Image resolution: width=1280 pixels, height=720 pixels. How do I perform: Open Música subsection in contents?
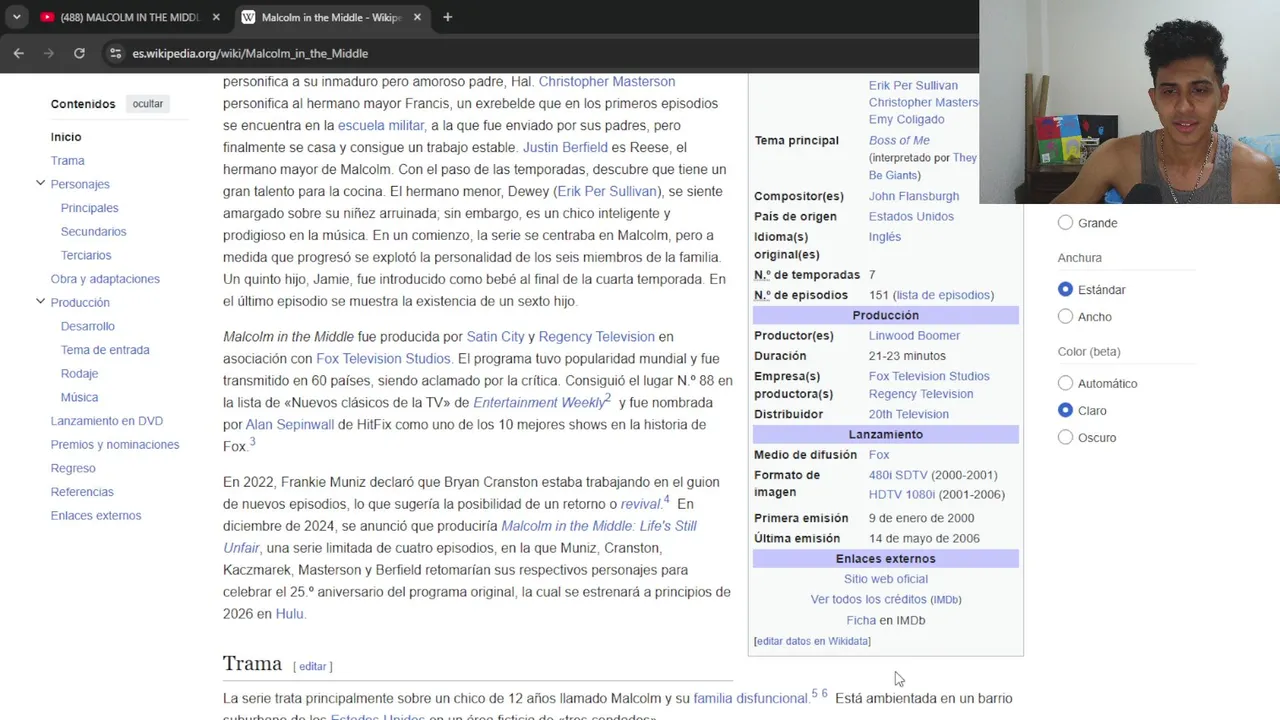point(79,397)
